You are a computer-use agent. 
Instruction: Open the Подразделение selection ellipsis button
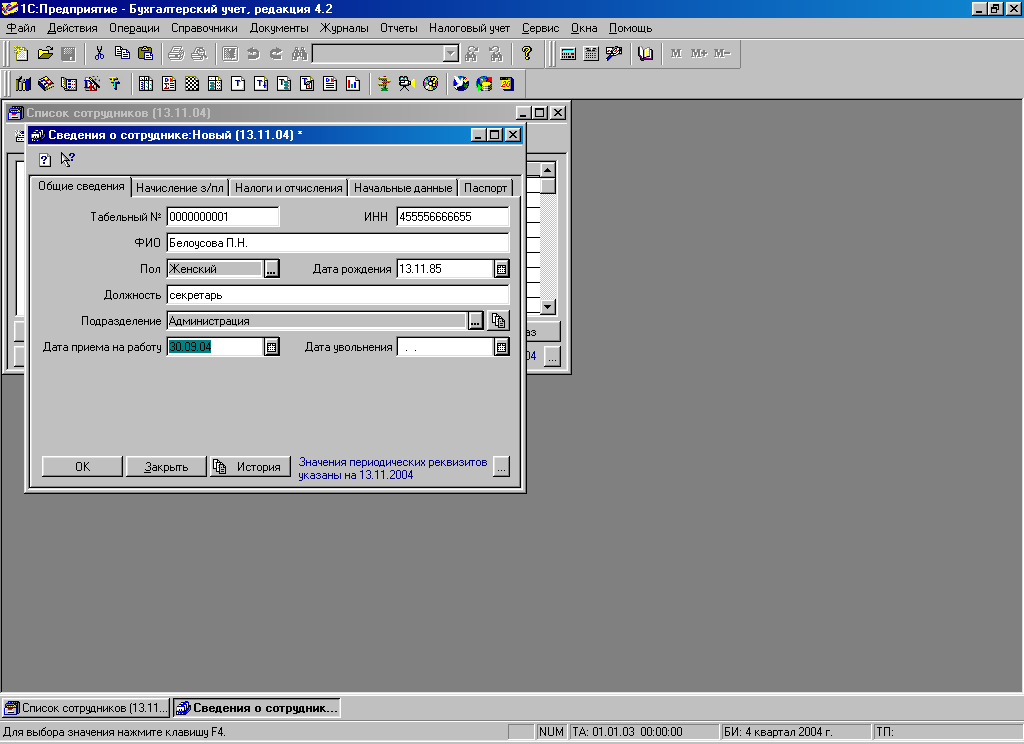click(x=475, y=321)
